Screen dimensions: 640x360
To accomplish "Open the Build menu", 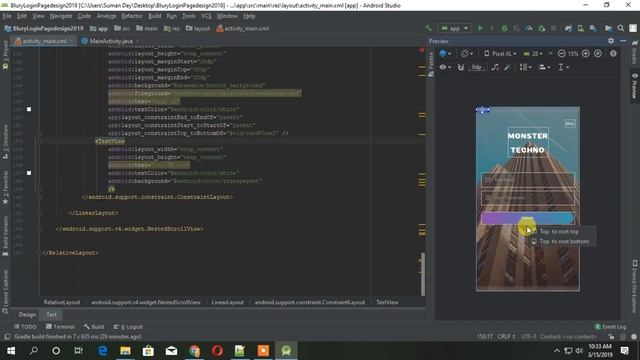I will 154,16.
